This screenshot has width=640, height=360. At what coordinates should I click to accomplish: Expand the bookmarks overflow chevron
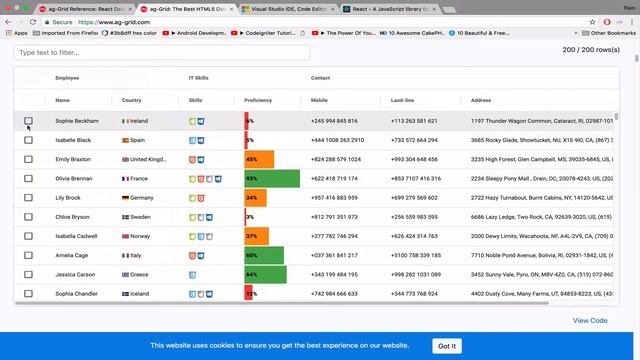576,33
